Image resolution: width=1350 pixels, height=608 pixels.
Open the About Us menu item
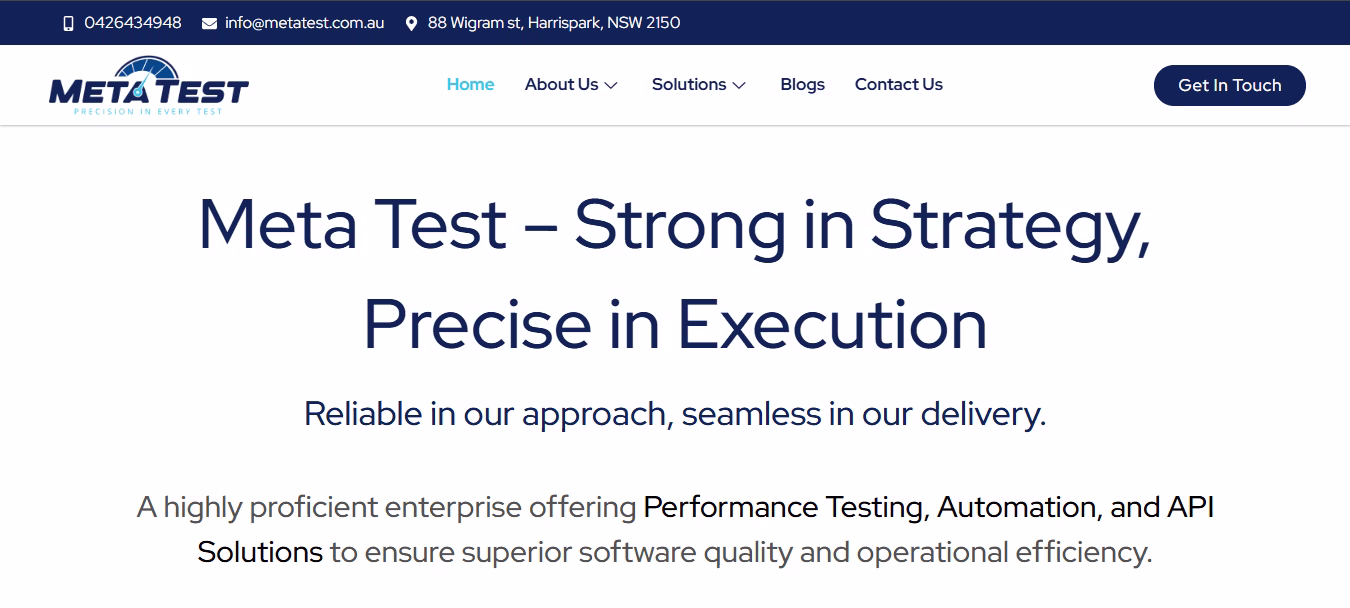[x=561, y=85]
